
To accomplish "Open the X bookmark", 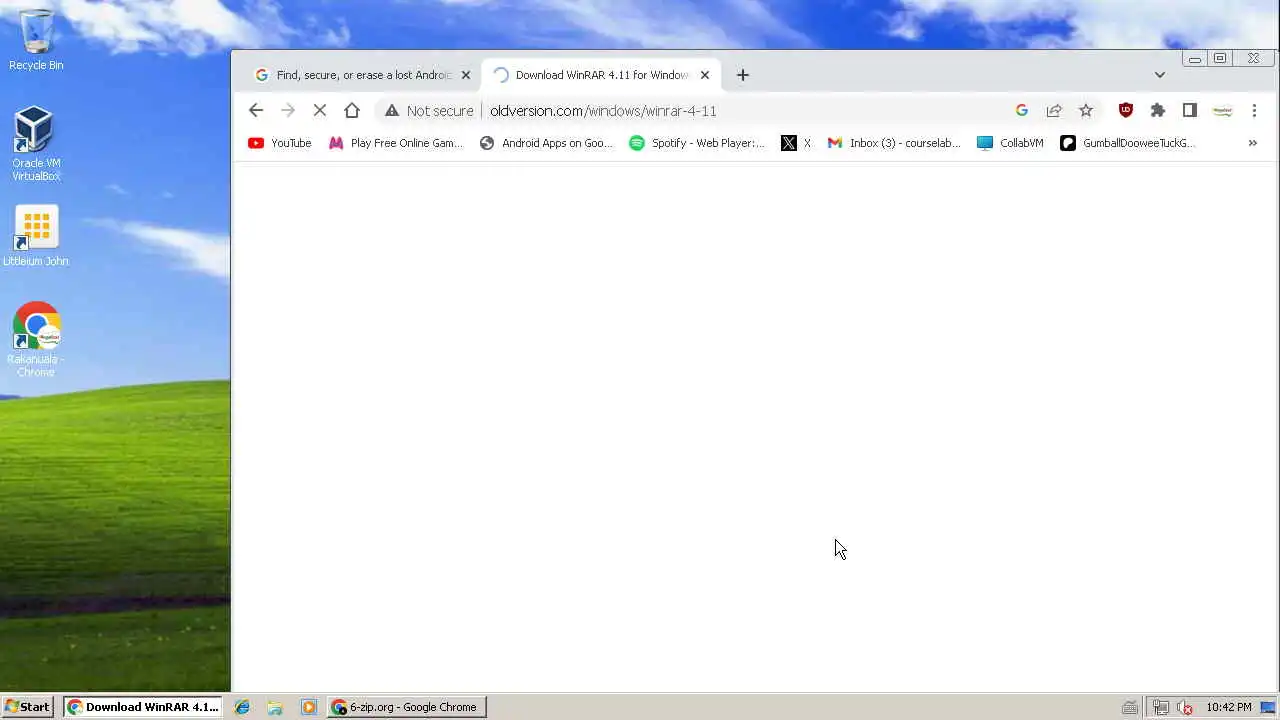I will click(796, 143).
